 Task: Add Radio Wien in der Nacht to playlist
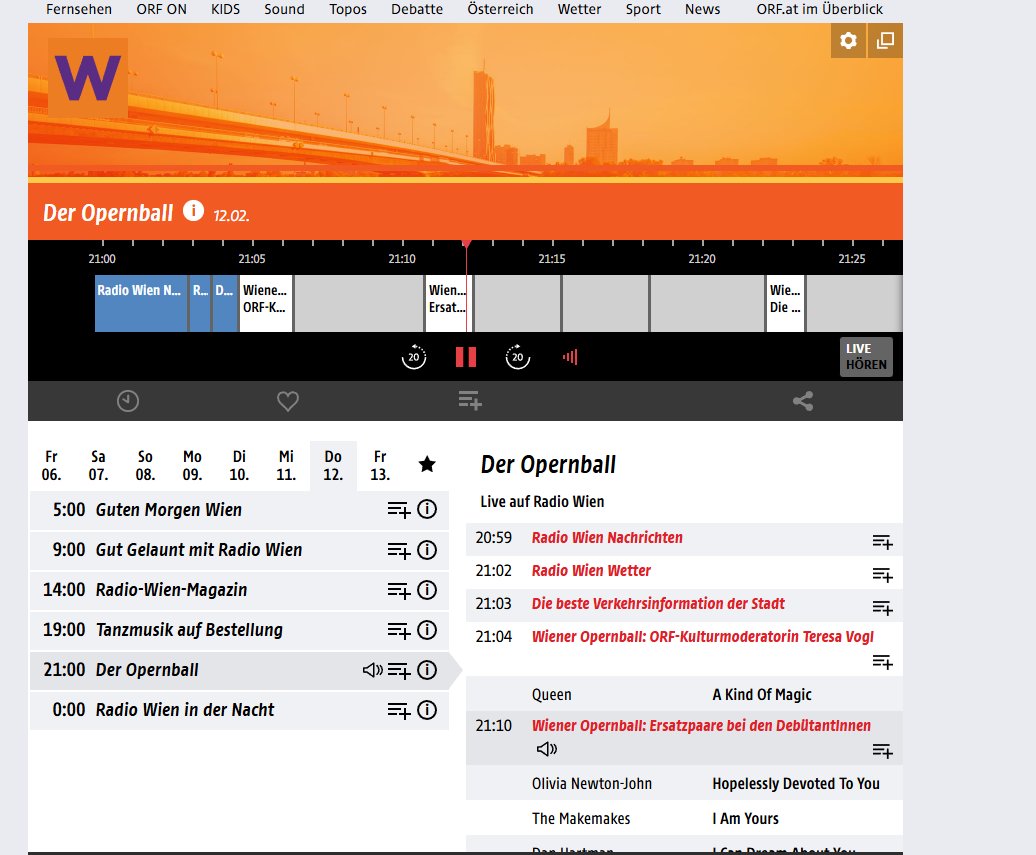398,710
